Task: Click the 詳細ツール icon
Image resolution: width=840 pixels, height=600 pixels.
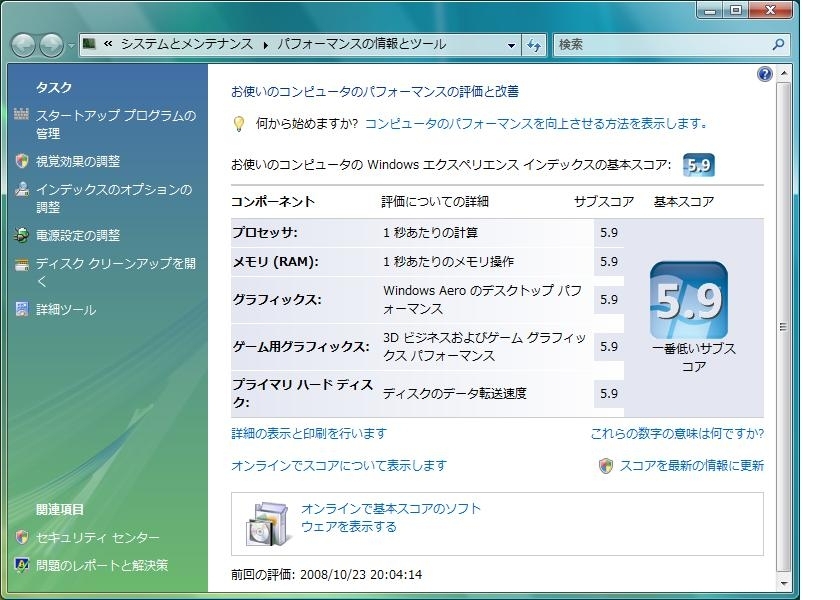Action: click(x=21, y=309)
